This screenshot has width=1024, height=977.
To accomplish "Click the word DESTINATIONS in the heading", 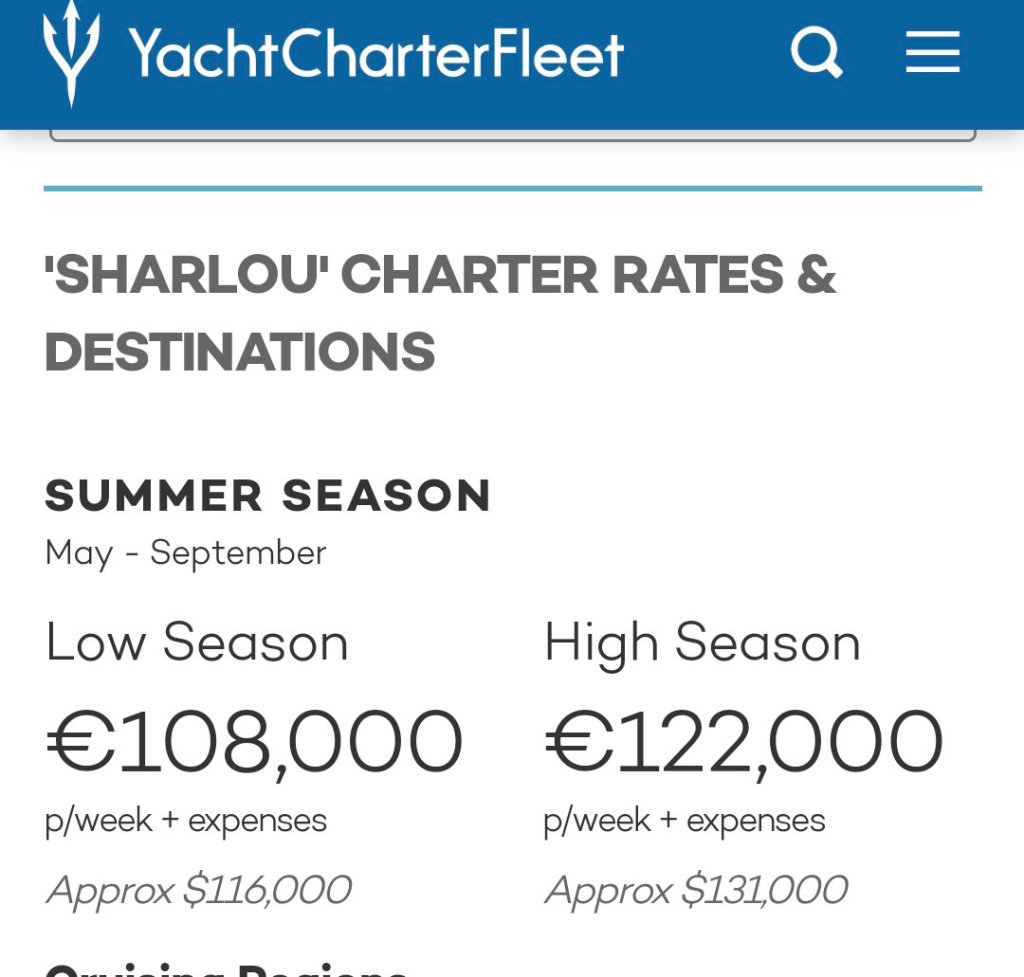I will pos(240,352).
